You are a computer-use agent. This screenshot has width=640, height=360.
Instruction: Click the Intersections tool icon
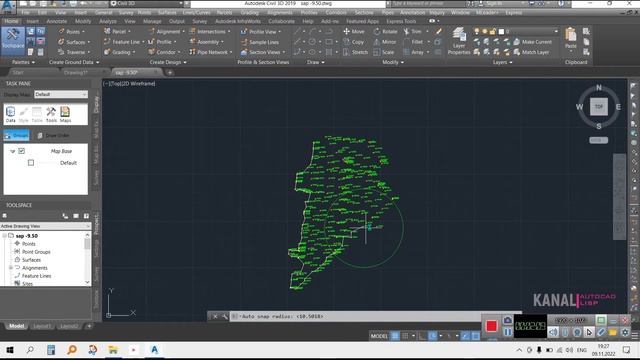192,31
